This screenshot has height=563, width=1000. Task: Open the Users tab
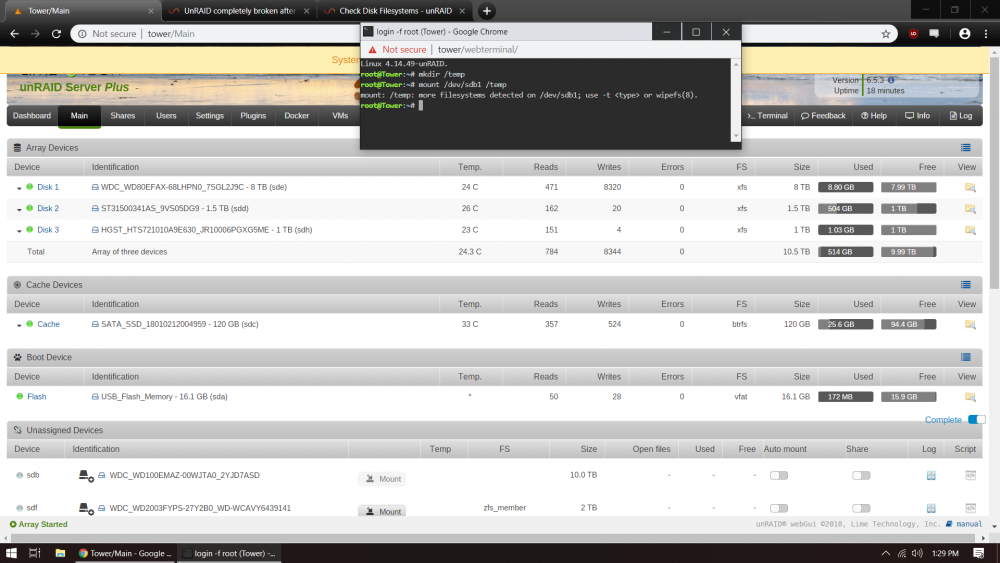pyautogui.click(x=166, y=116)
